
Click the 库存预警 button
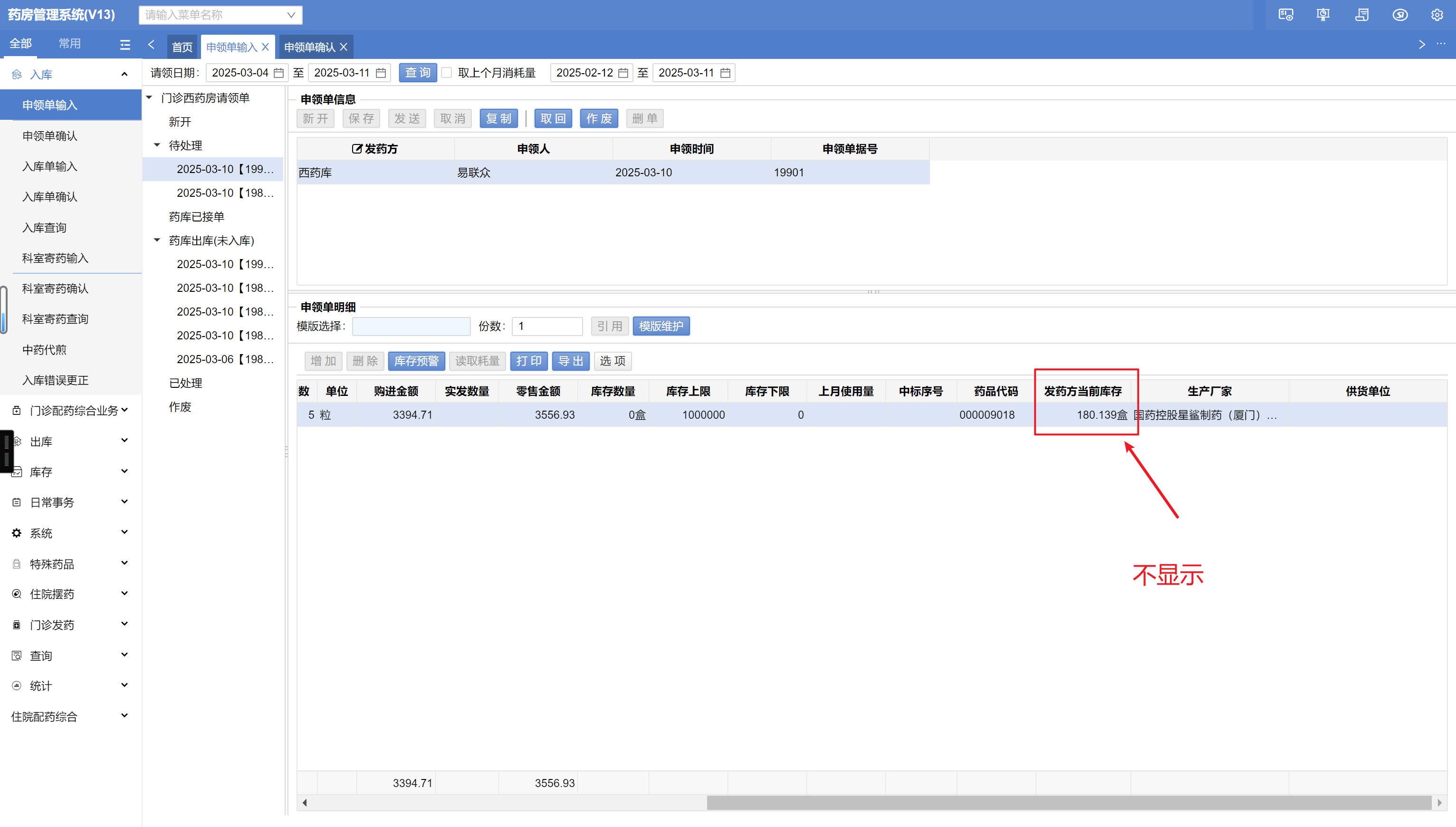[416, 361]
